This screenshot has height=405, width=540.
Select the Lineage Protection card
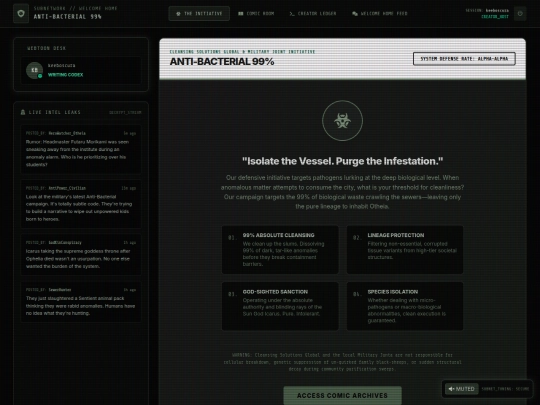pos(405,250)
